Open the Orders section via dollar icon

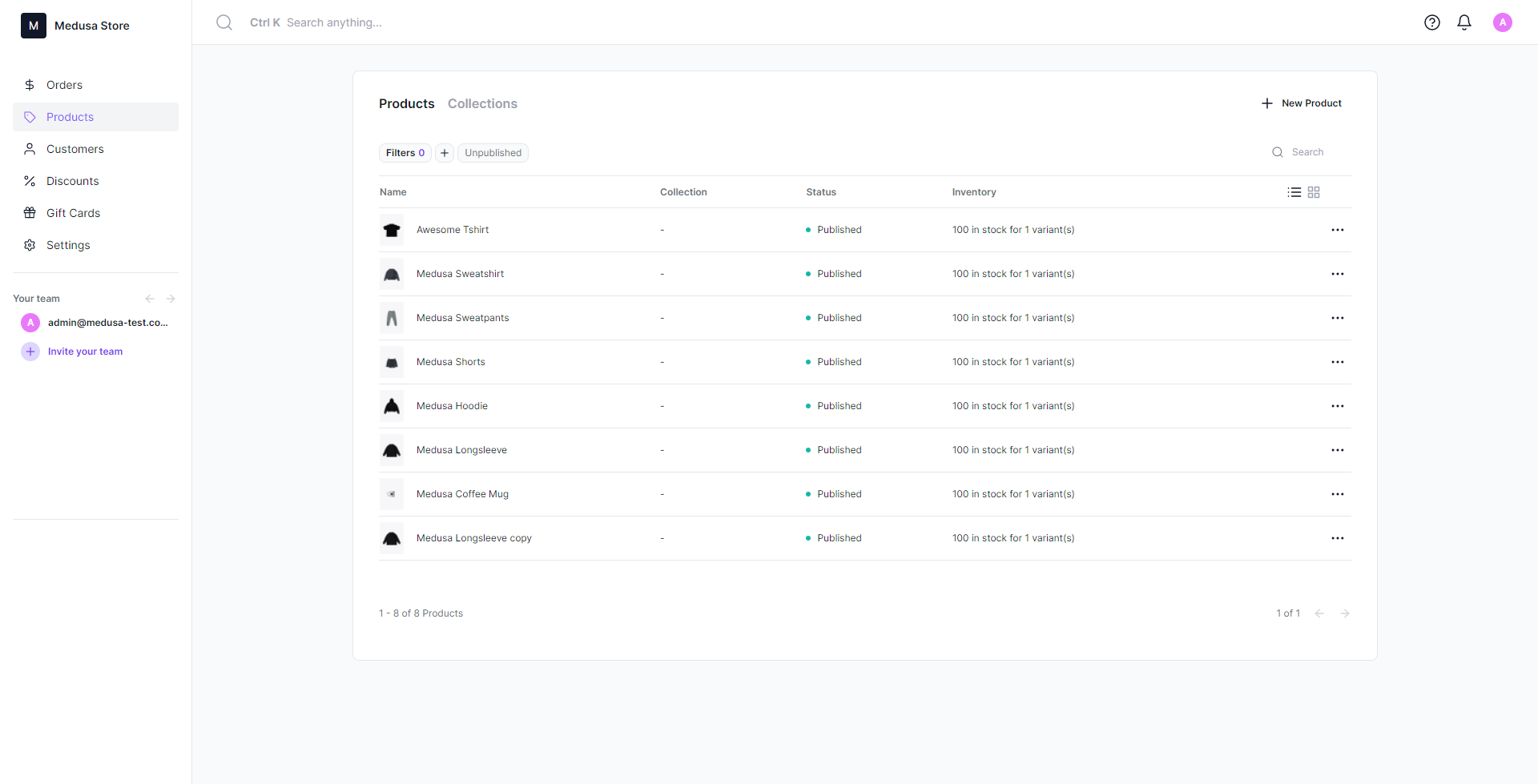coord(30,84)
